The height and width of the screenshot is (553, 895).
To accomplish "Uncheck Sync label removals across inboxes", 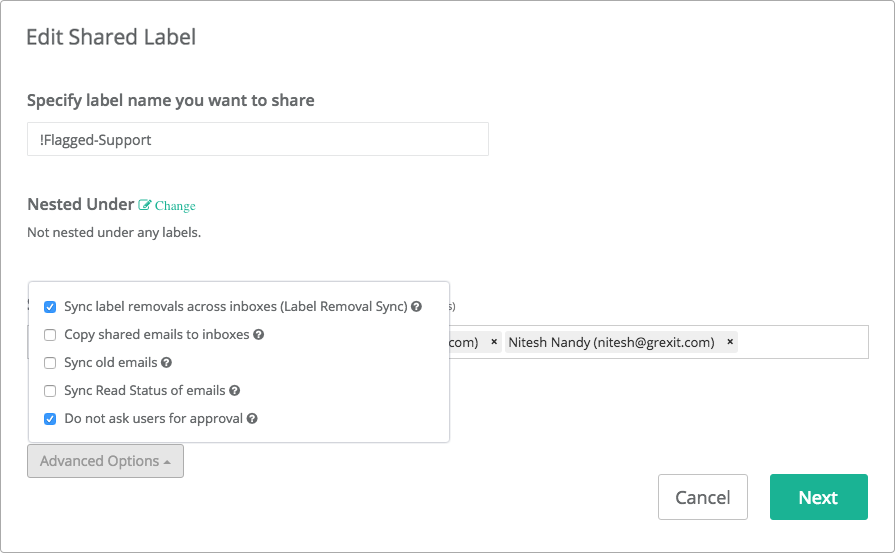I will click(50, 307).
